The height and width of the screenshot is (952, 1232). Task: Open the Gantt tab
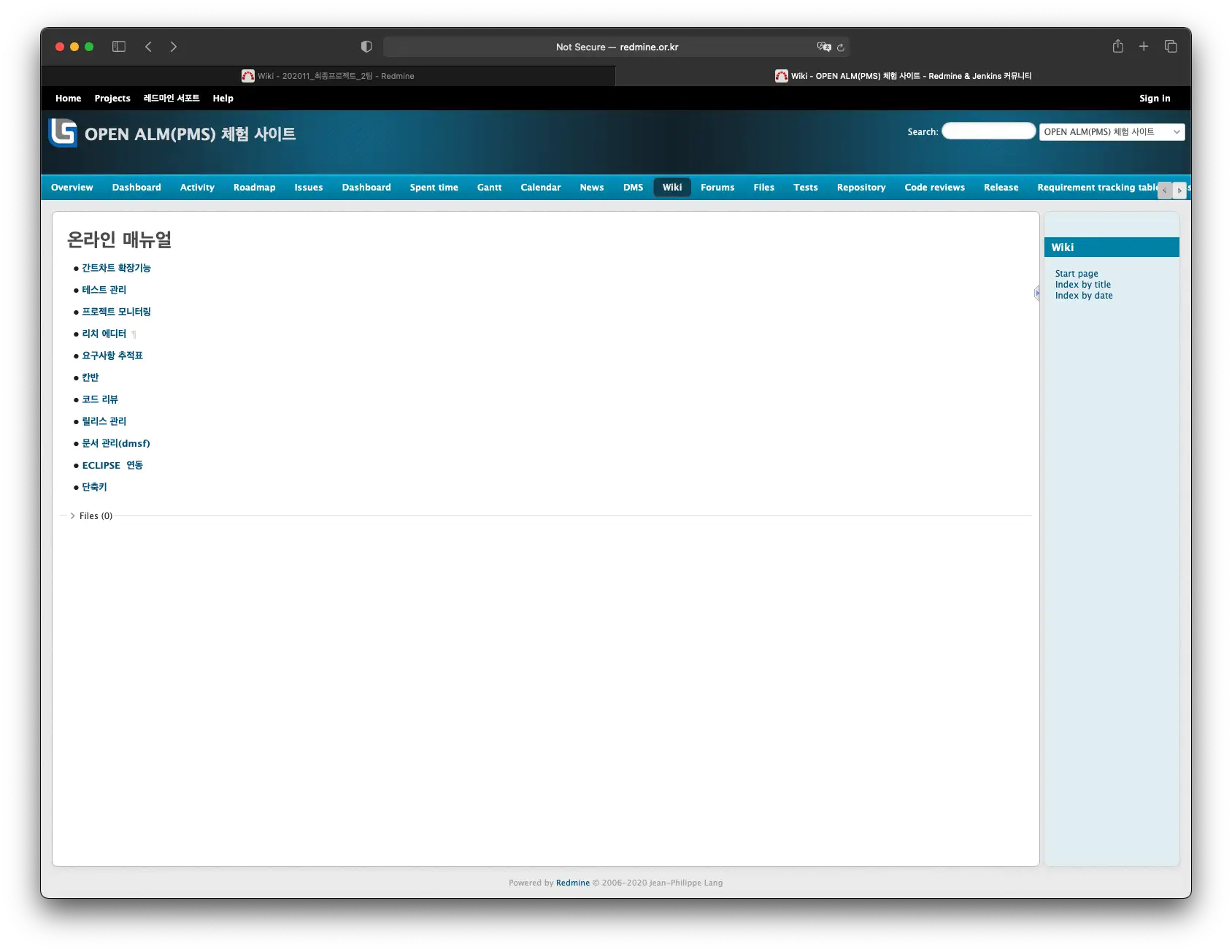[490, 188]
